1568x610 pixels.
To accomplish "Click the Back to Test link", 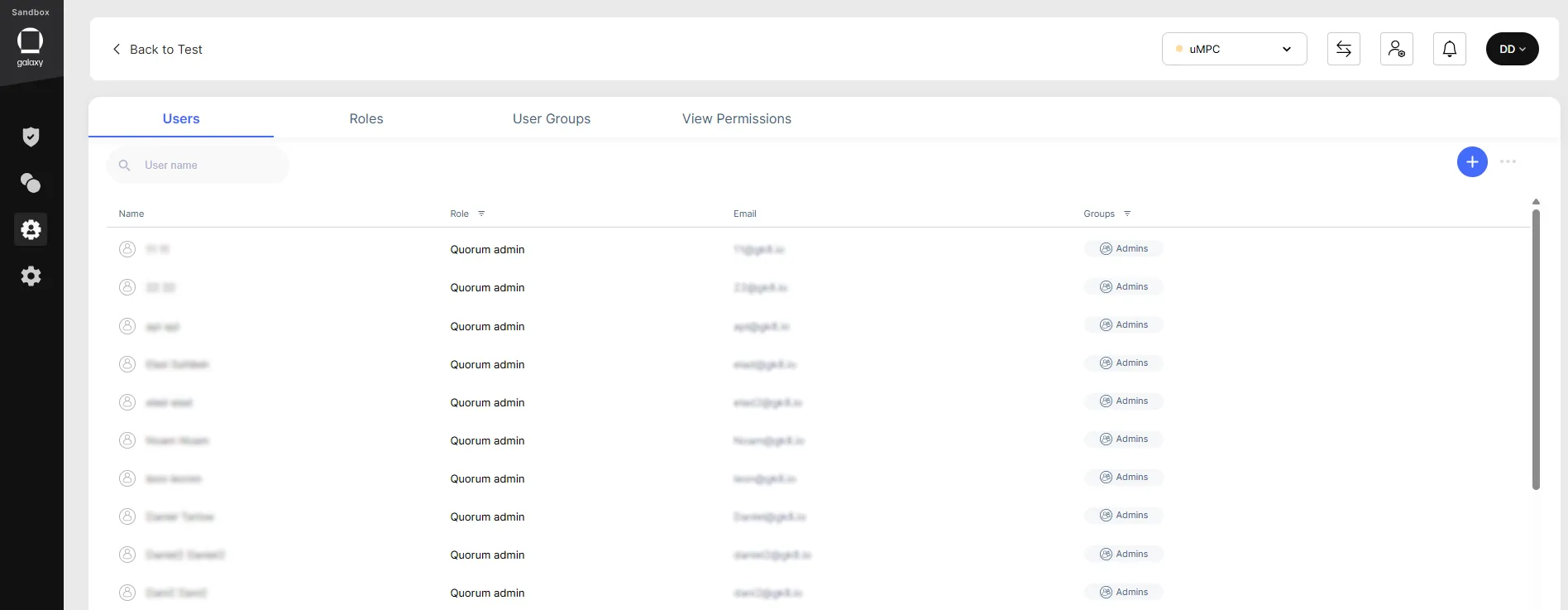I will (x=166, y=50).
